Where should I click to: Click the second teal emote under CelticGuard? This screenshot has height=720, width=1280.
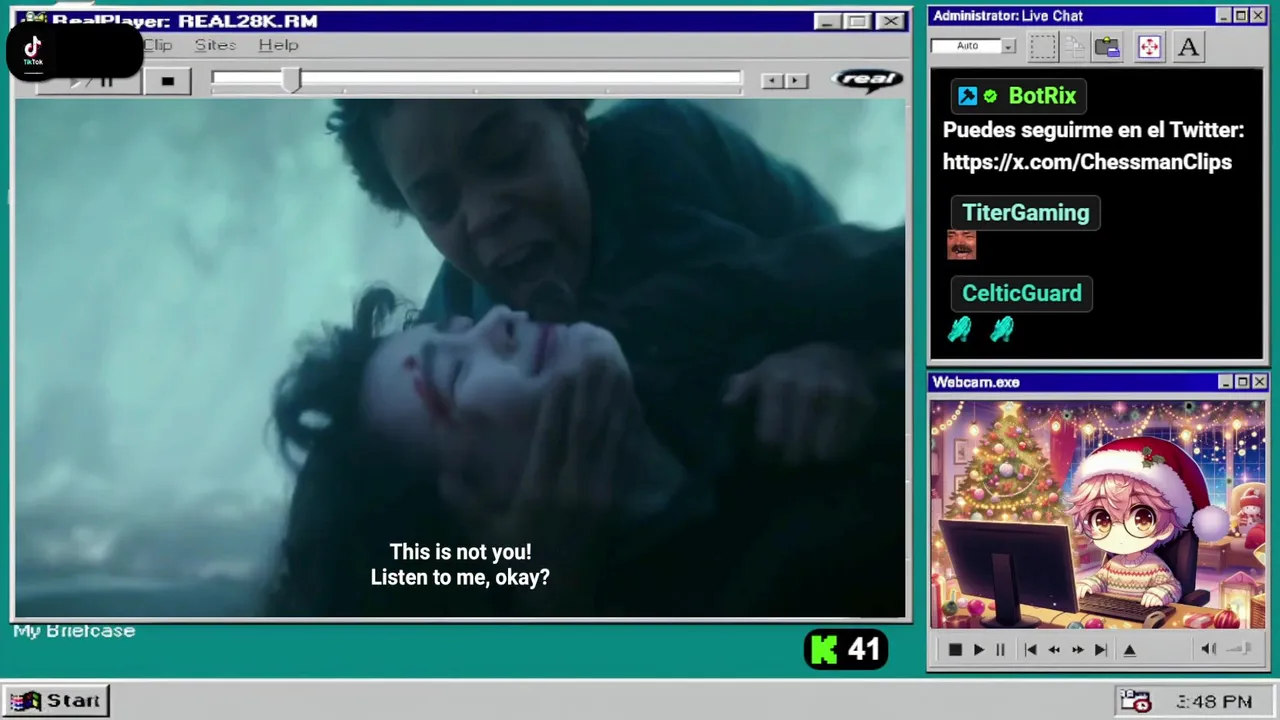pos(1002,329)
